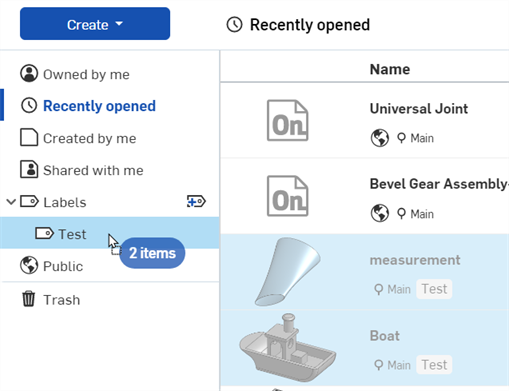Click the Test label tag on measurement
Image resolution: width=509 pixels, height=391 pixels.
point(434,289)
